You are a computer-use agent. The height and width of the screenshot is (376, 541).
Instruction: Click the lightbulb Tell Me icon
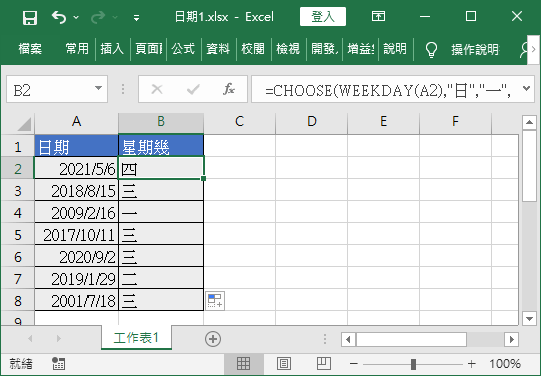431,50
